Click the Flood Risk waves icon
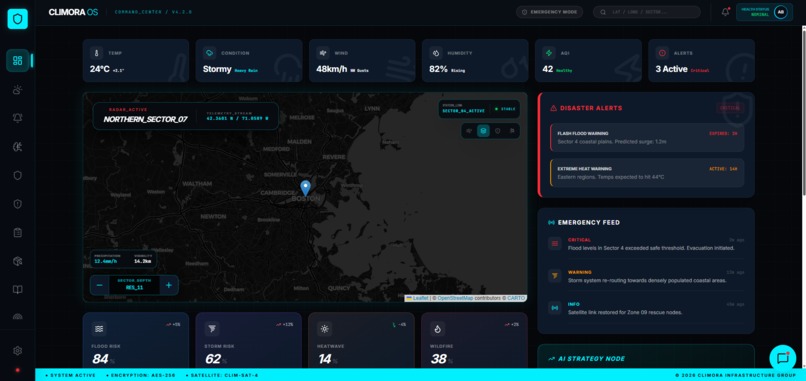806x381 pixels. click(99, 329)
